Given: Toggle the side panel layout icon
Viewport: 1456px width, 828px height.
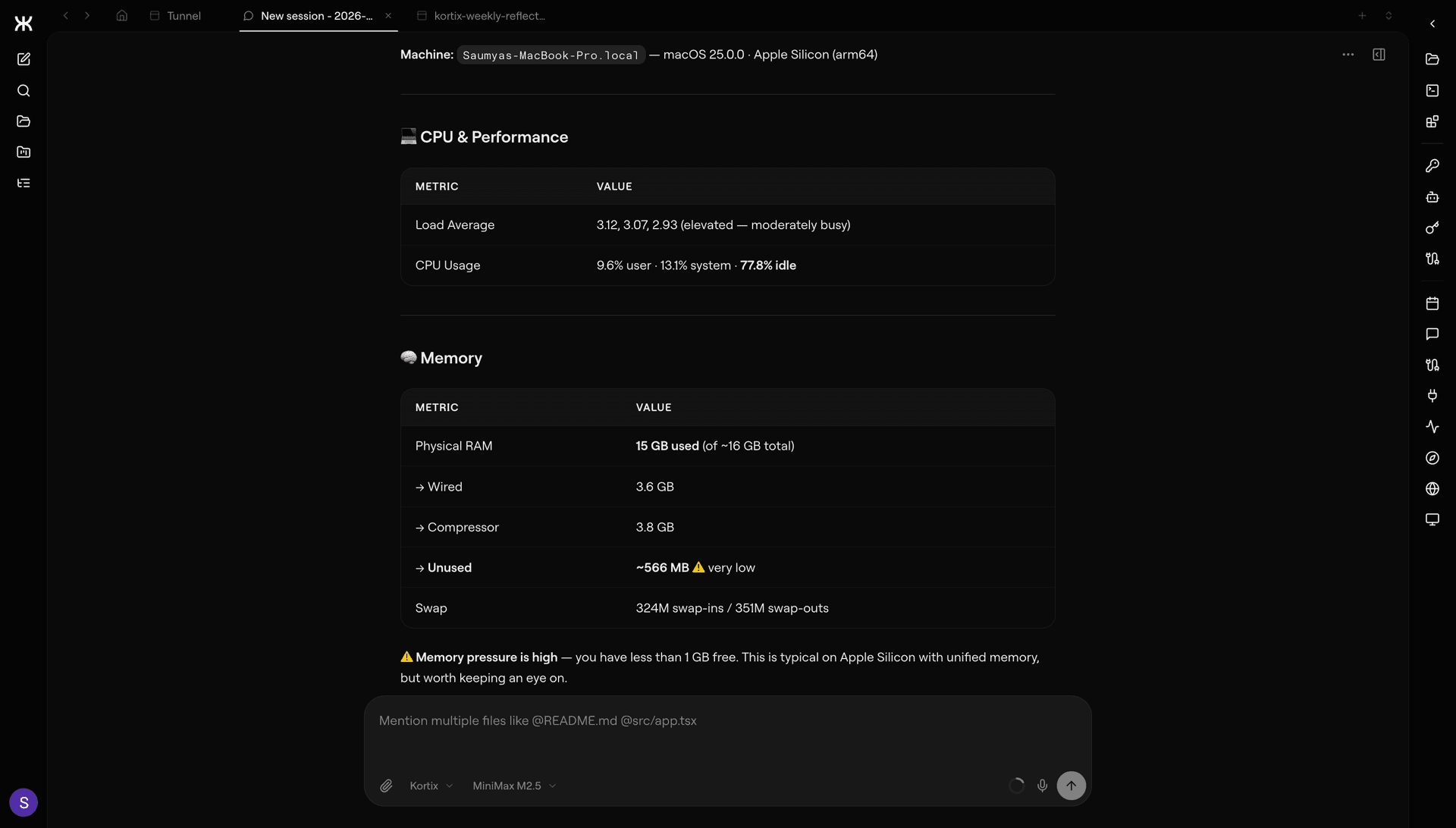Looking at the screenshot, I should coord(1379,55).
